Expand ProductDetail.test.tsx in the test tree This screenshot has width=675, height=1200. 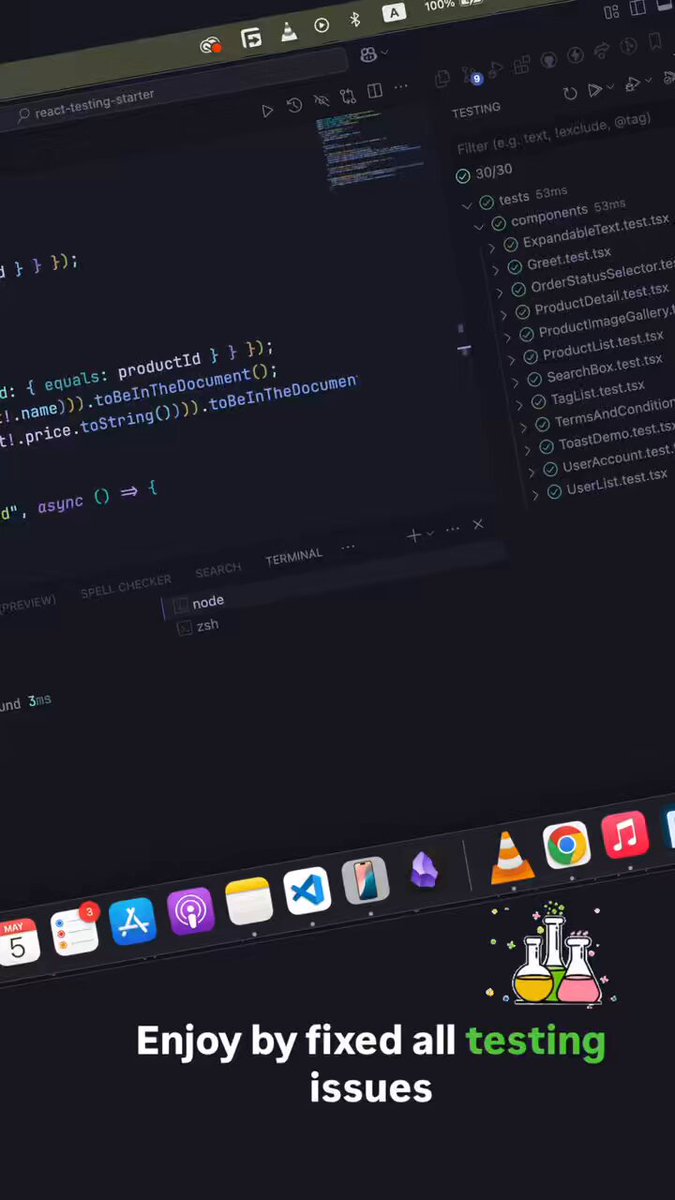click(503, 314)
